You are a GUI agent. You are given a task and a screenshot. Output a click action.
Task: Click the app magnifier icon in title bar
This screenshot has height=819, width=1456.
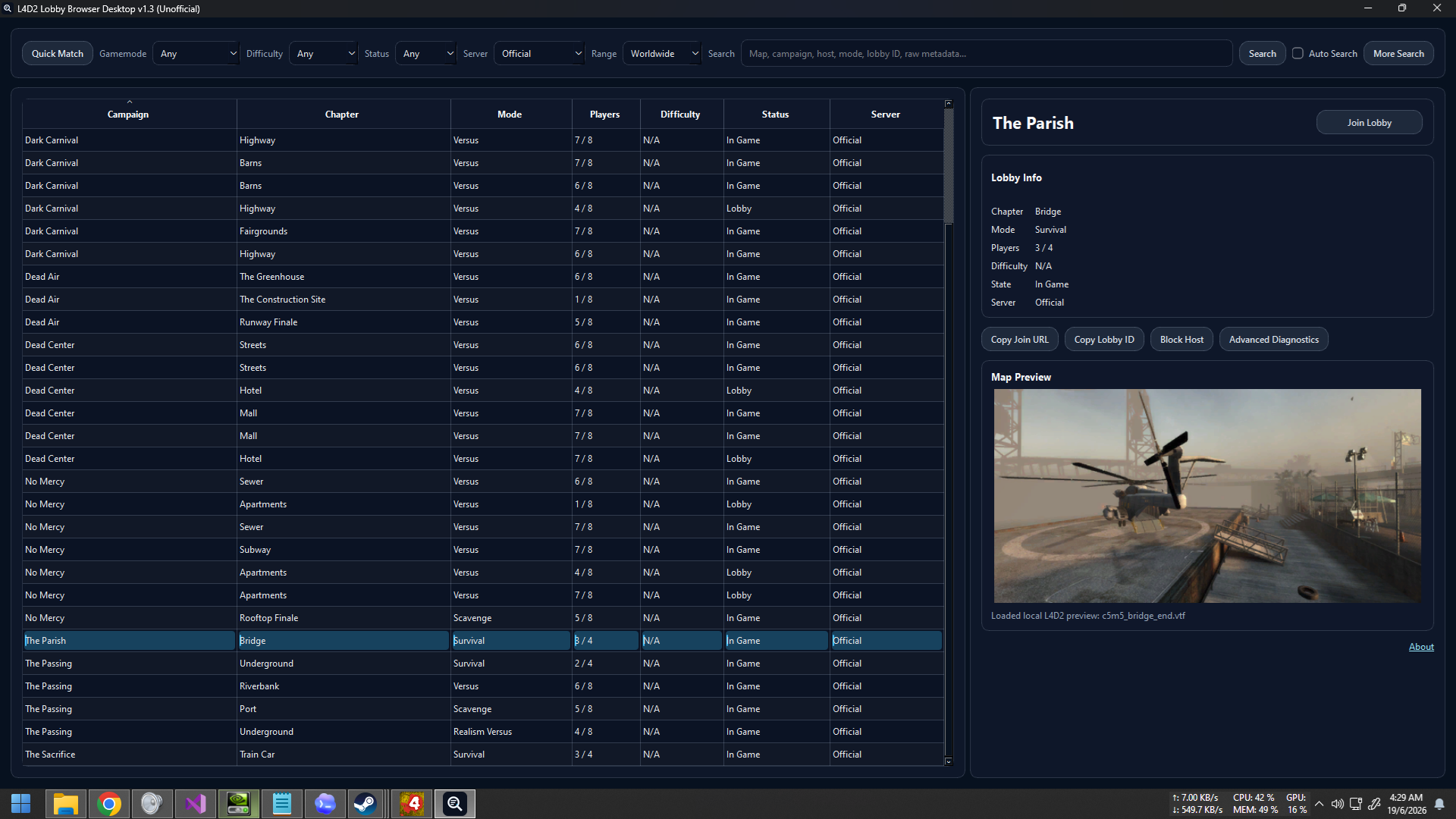pyautogui.click(x=8, y=8)
